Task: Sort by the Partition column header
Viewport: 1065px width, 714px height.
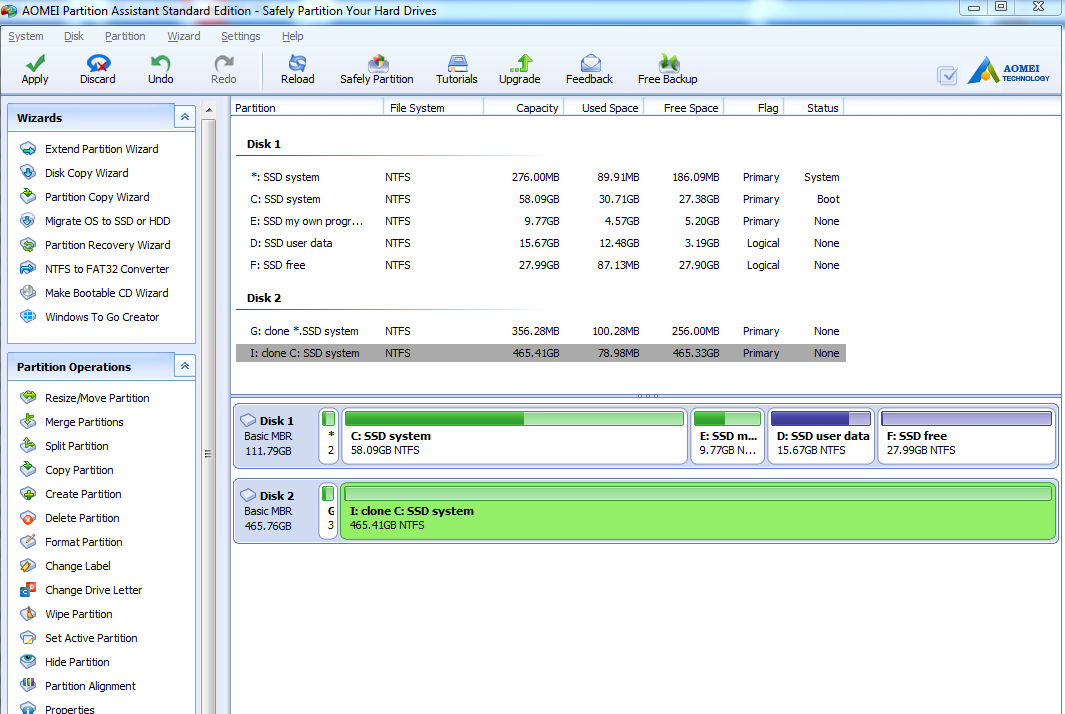Action: pyautogui.click(x=307, y=107)
